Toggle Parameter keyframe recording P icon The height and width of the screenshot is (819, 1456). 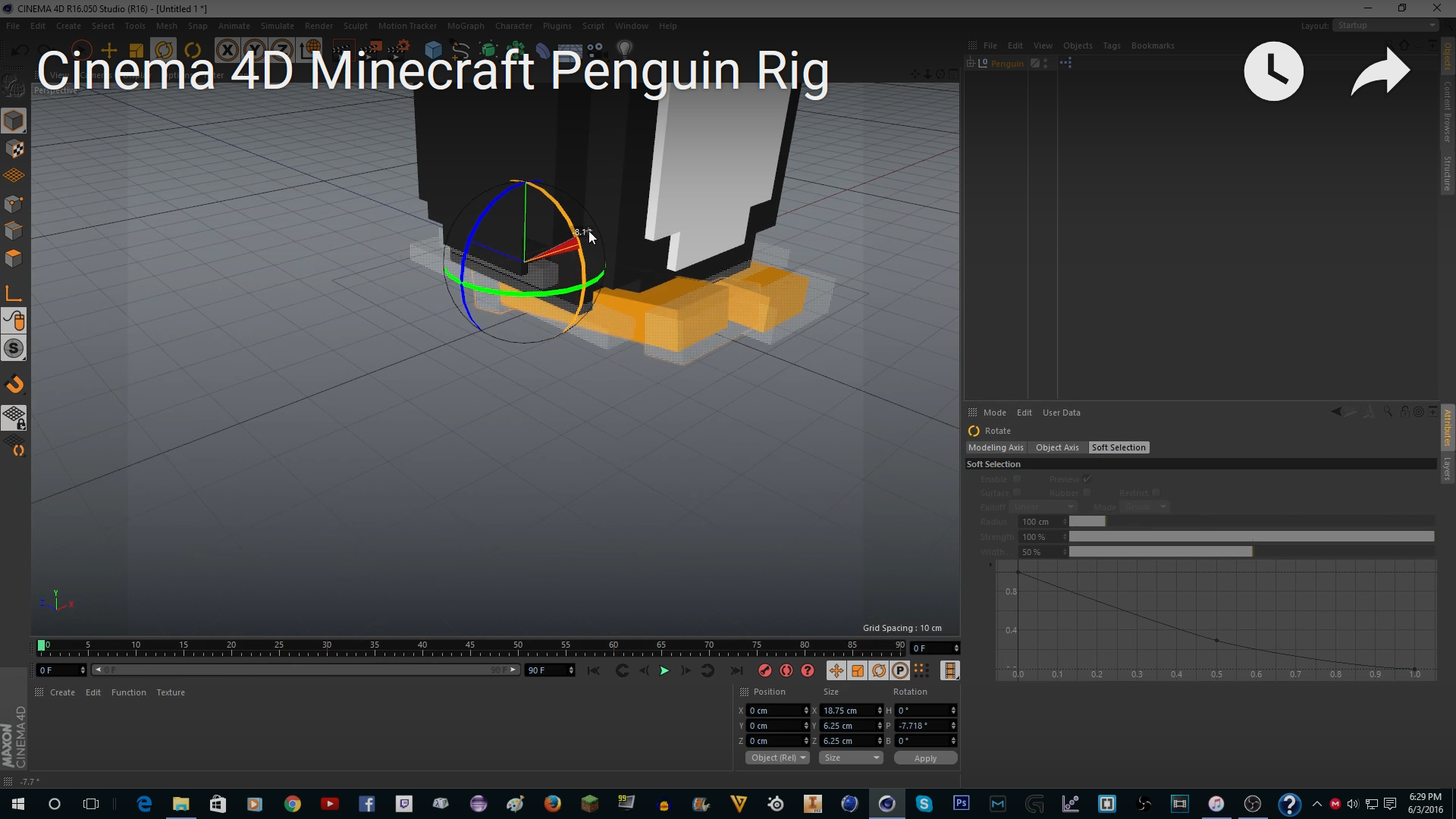click(899, 670)
